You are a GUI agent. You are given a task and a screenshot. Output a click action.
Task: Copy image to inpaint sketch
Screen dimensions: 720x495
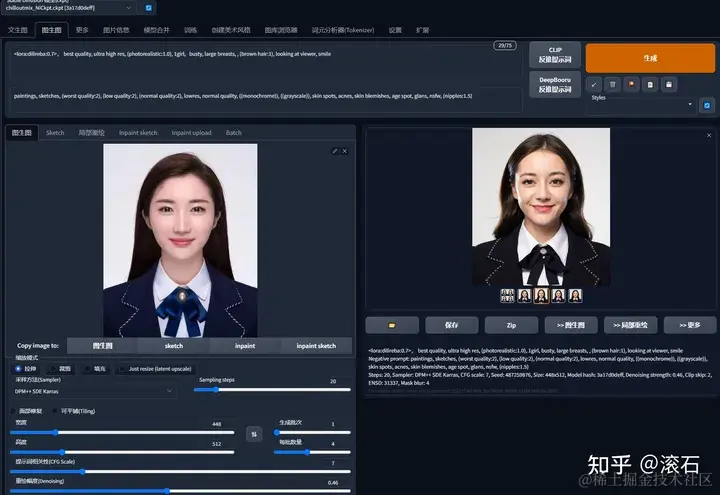coord(316,346)
